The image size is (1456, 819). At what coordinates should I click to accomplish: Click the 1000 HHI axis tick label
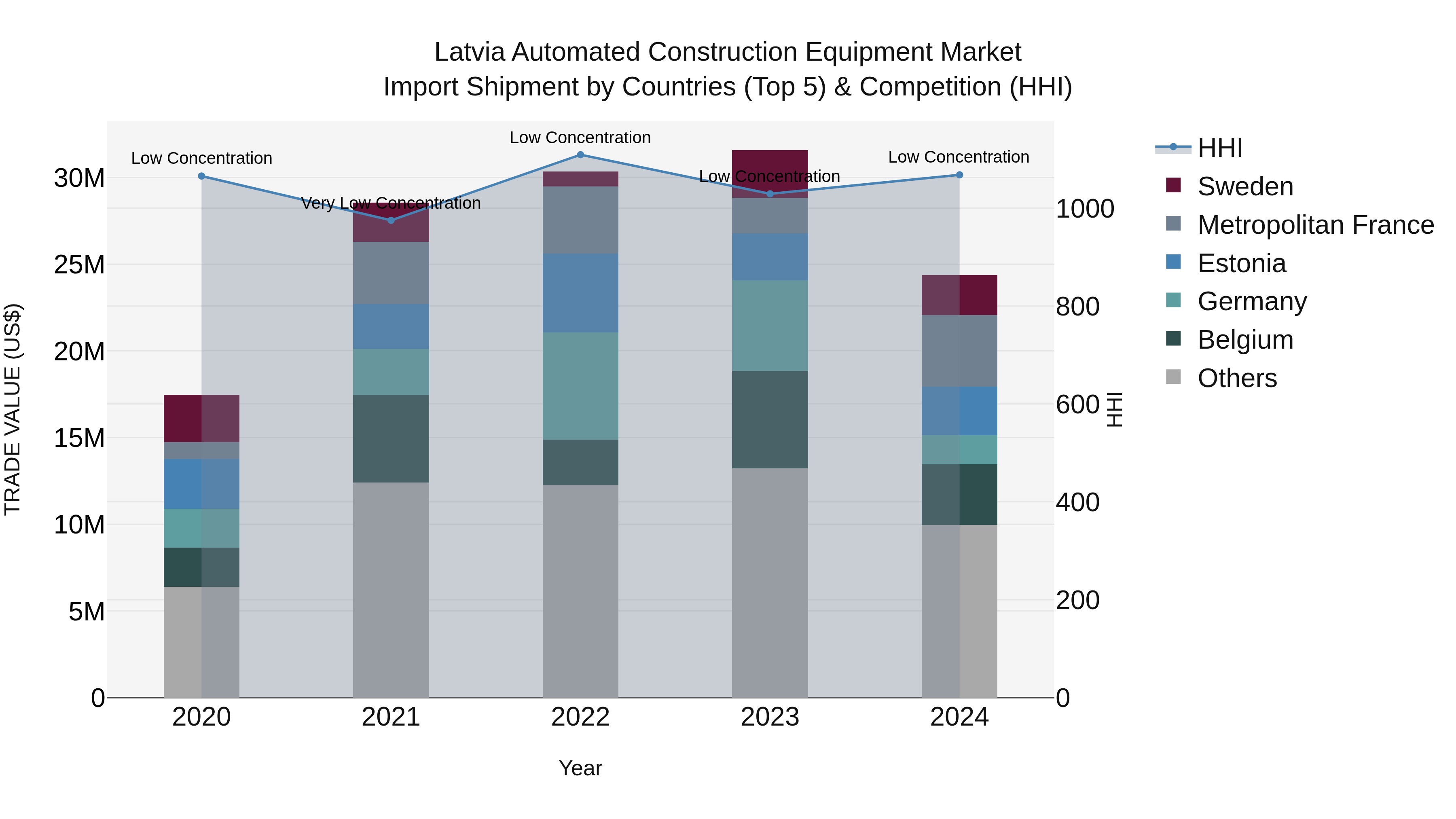[1085, 209]
